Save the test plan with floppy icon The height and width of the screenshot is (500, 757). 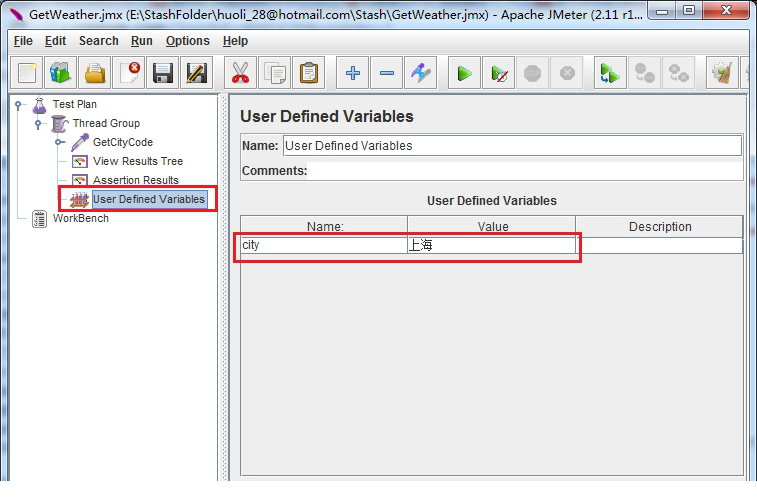pyautogui.click(x=163, y=73)
